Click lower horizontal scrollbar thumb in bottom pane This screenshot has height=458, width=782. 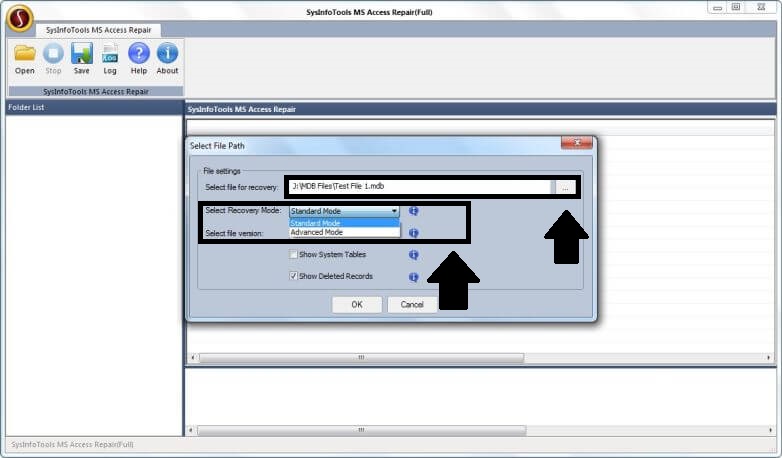(x=361, y=430)
